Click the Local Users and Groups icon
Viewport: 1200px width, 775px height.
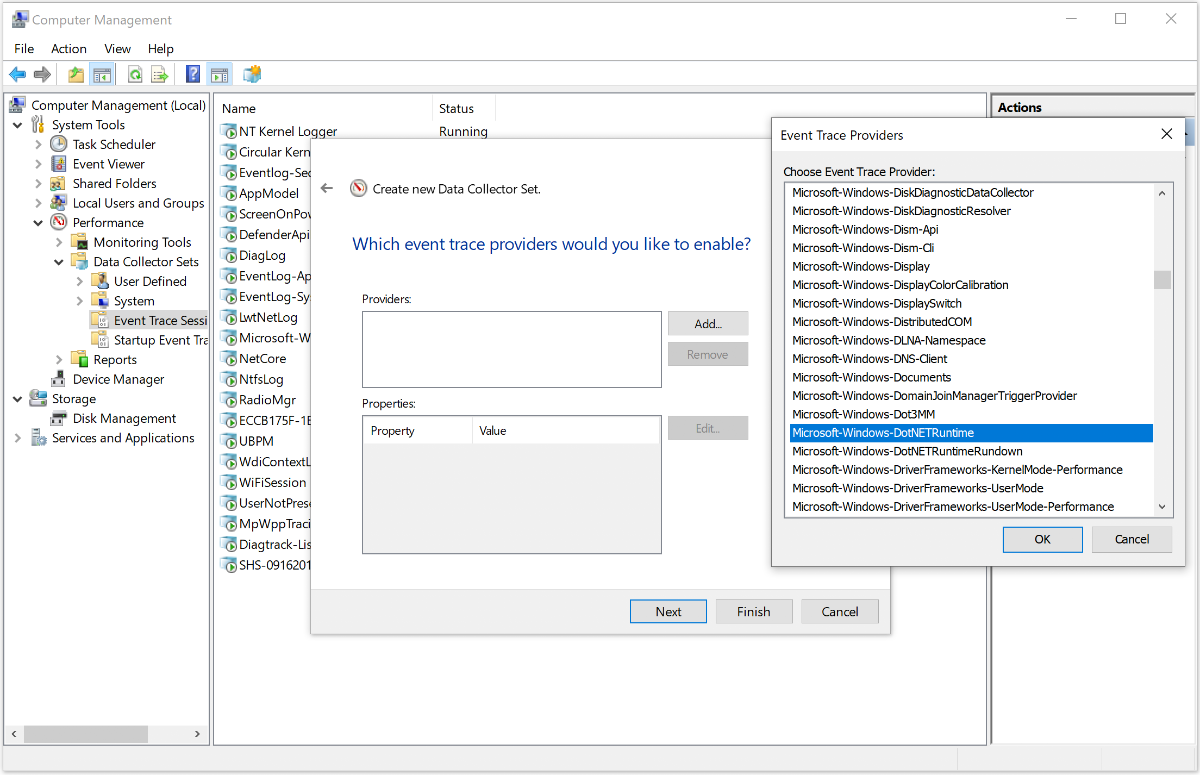coord(59,203)
